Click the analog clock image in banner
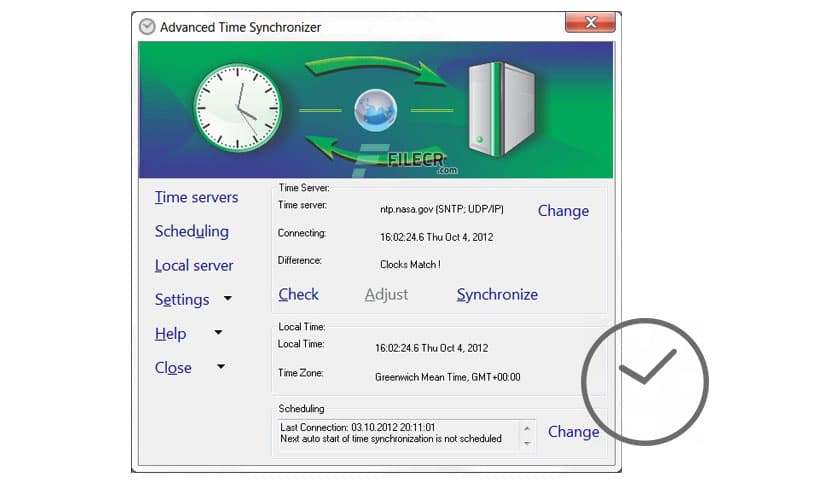836x484 pixels. 237,108
